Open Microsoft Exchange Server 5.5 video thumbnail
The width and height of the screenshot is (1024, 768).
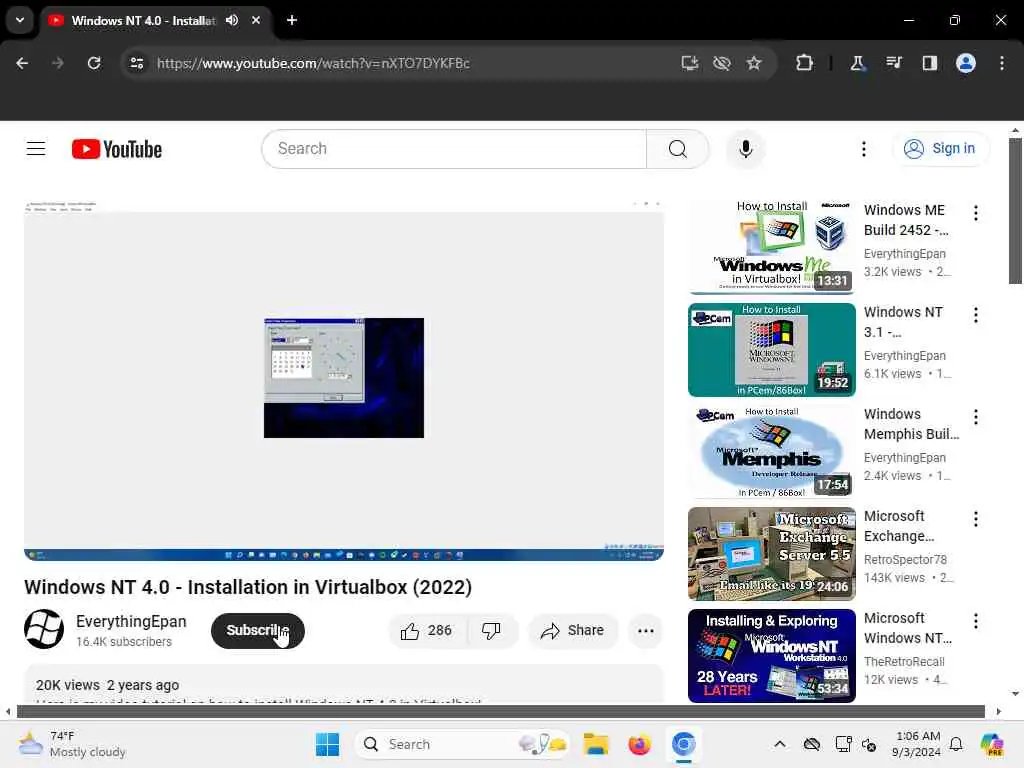pyautogui.click(x=772, y=554)
